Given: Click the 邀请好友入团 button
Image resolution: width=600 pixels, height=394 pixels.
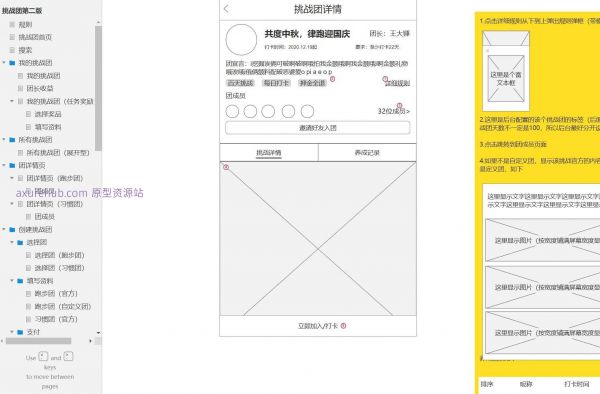Looking at the screenshot, I should [318, 128].
